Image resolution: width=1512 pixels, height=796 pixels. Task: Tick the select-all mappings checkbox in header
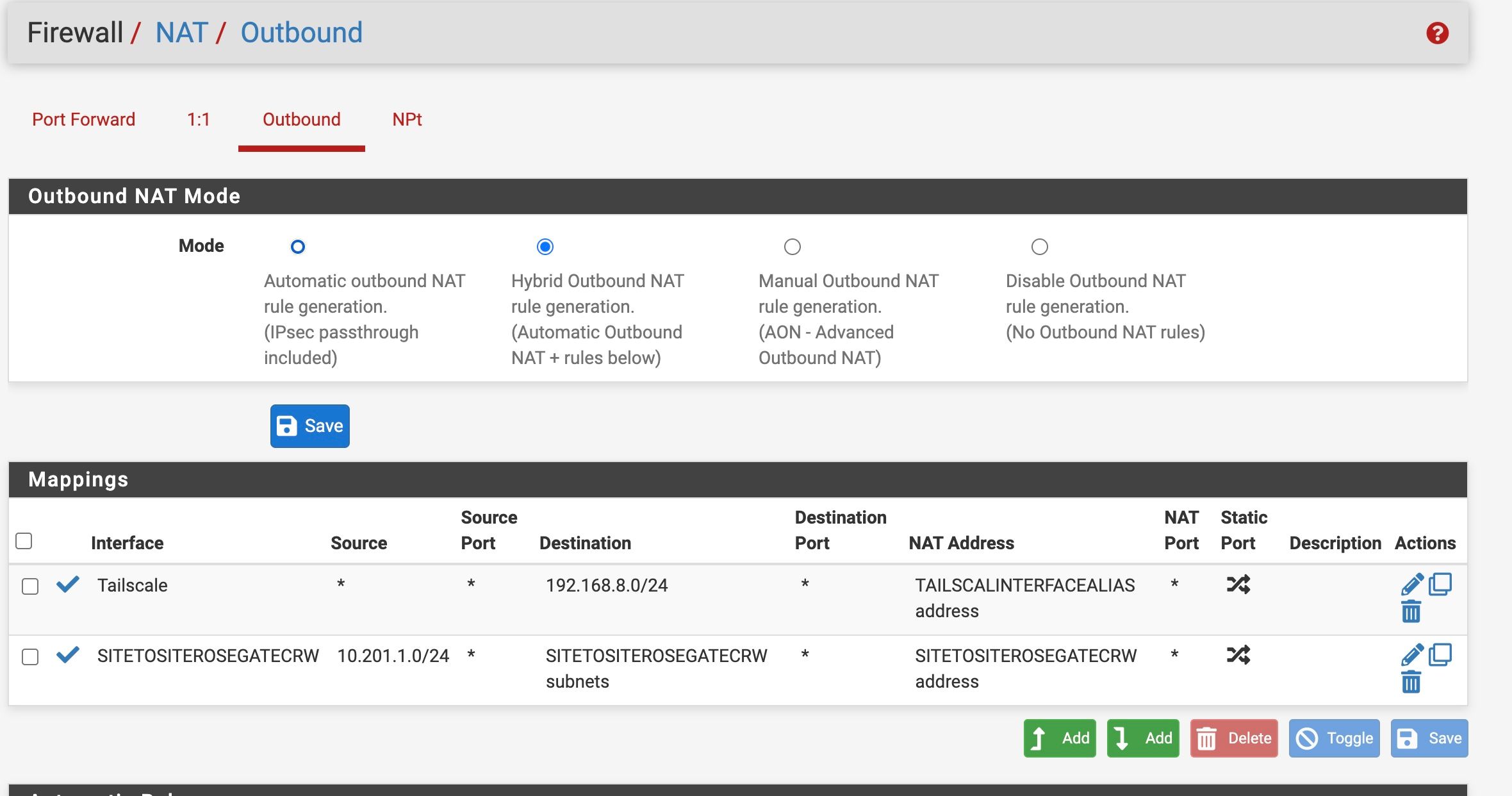click(x=24, y=542)
